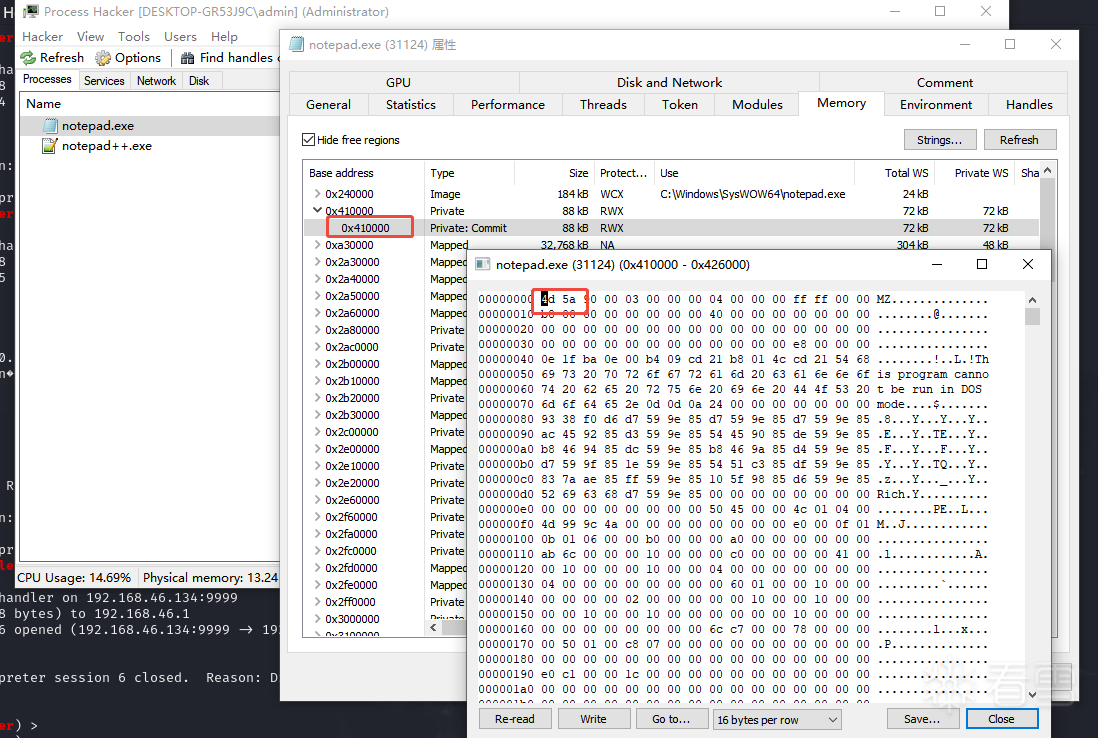Expand the 0x240000 memory region
The image size is (1098, 738).
(317, 193)
